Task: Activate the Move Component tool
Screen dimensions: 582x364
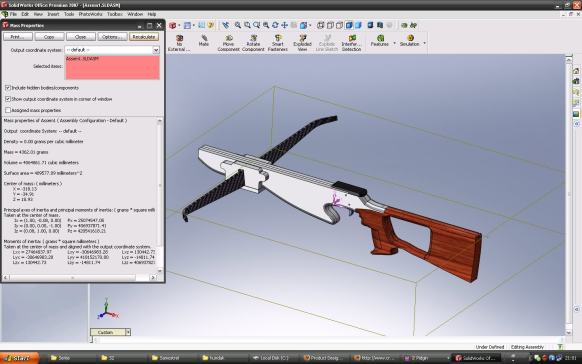Action: coord(228,43)
